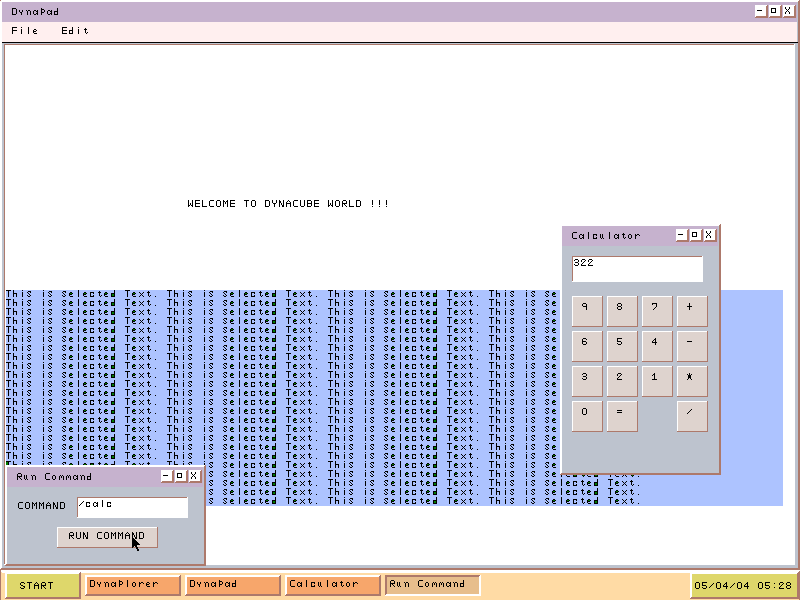This screenshot has height=600, width=800.
Task: Click the START button on the taskbar
Action: (x=43, y=585)
